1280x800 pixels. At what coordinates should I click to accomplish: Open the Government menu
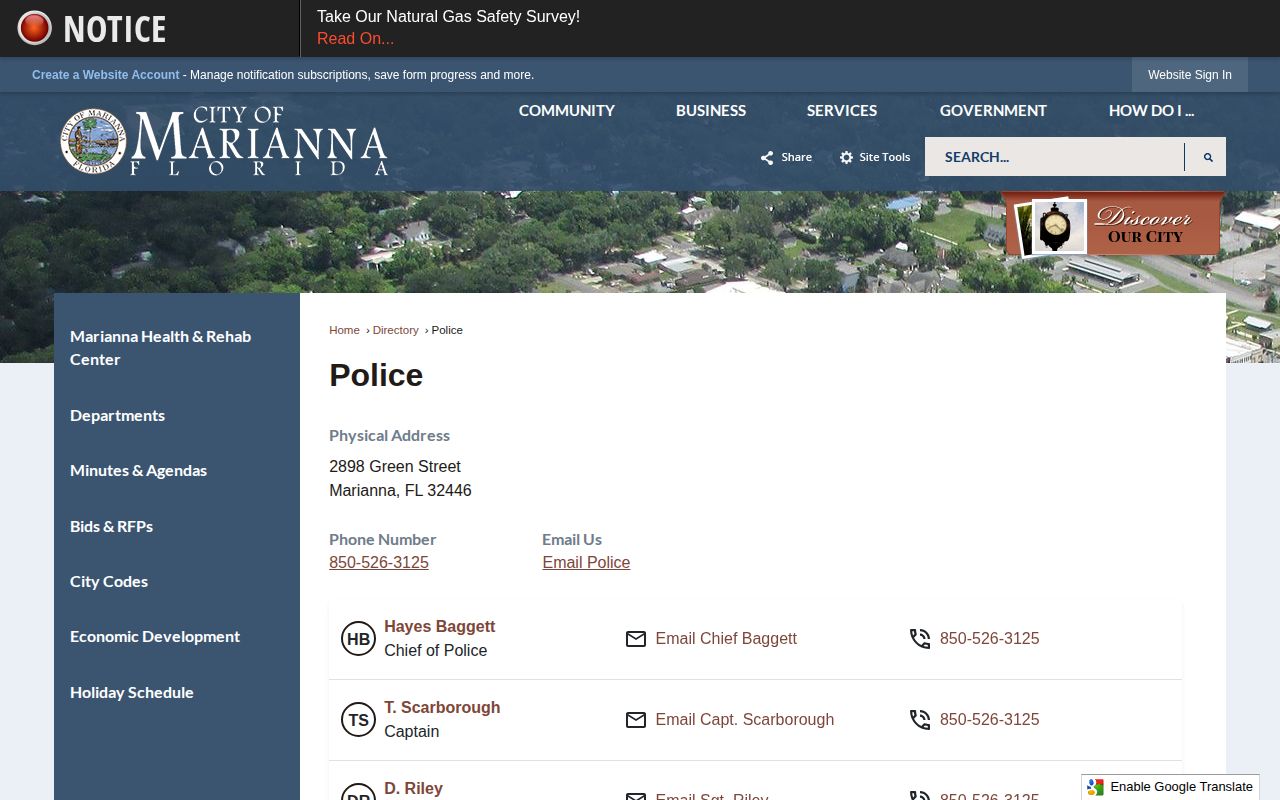click(x=993, y=111)
